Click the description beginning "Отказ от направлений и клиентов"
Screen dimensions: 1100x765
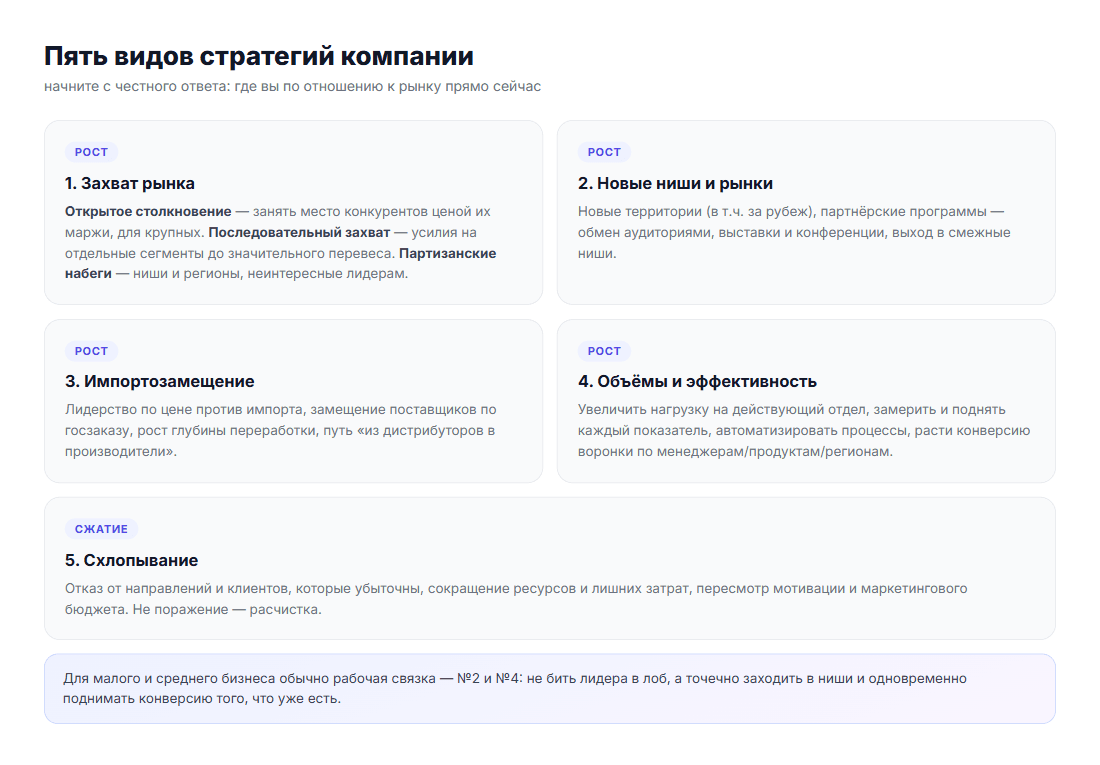pos(516,599)
